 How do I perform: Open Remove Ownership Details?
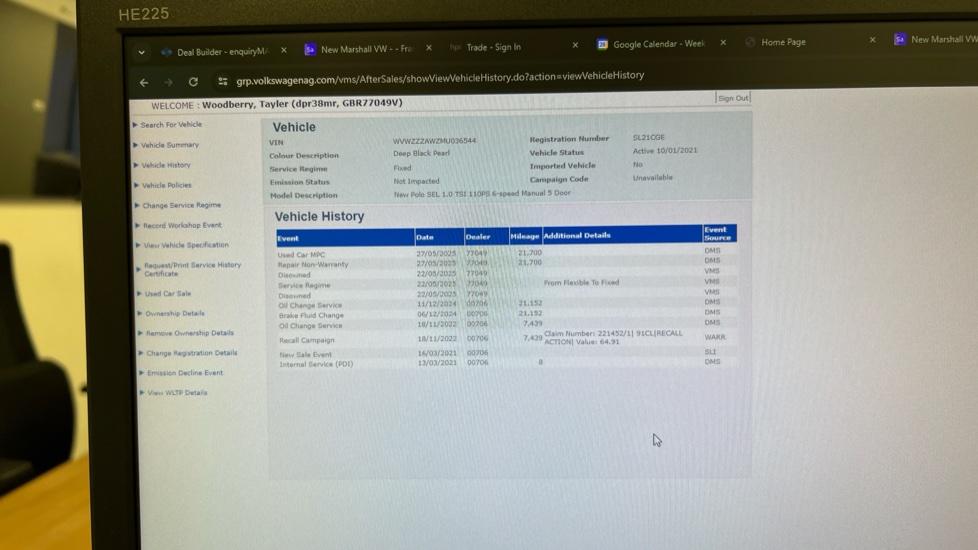pos(190,333)
